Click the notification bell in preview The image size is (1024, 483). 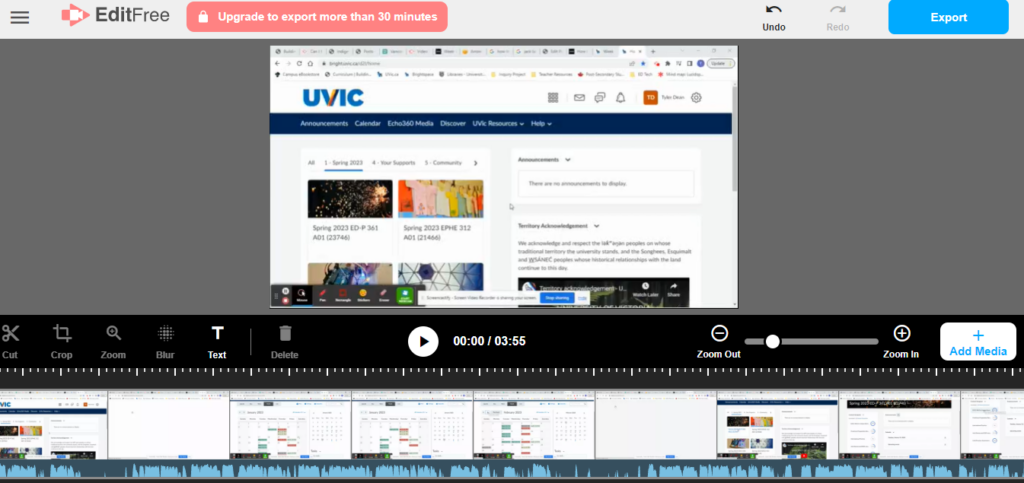pos(620,98)
